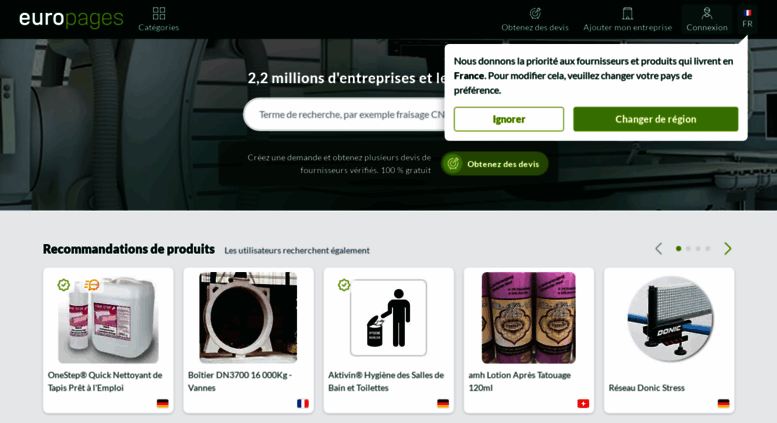Click the German flag on Réseau Donic Stress
777x423 pixels.
[723, 404]
